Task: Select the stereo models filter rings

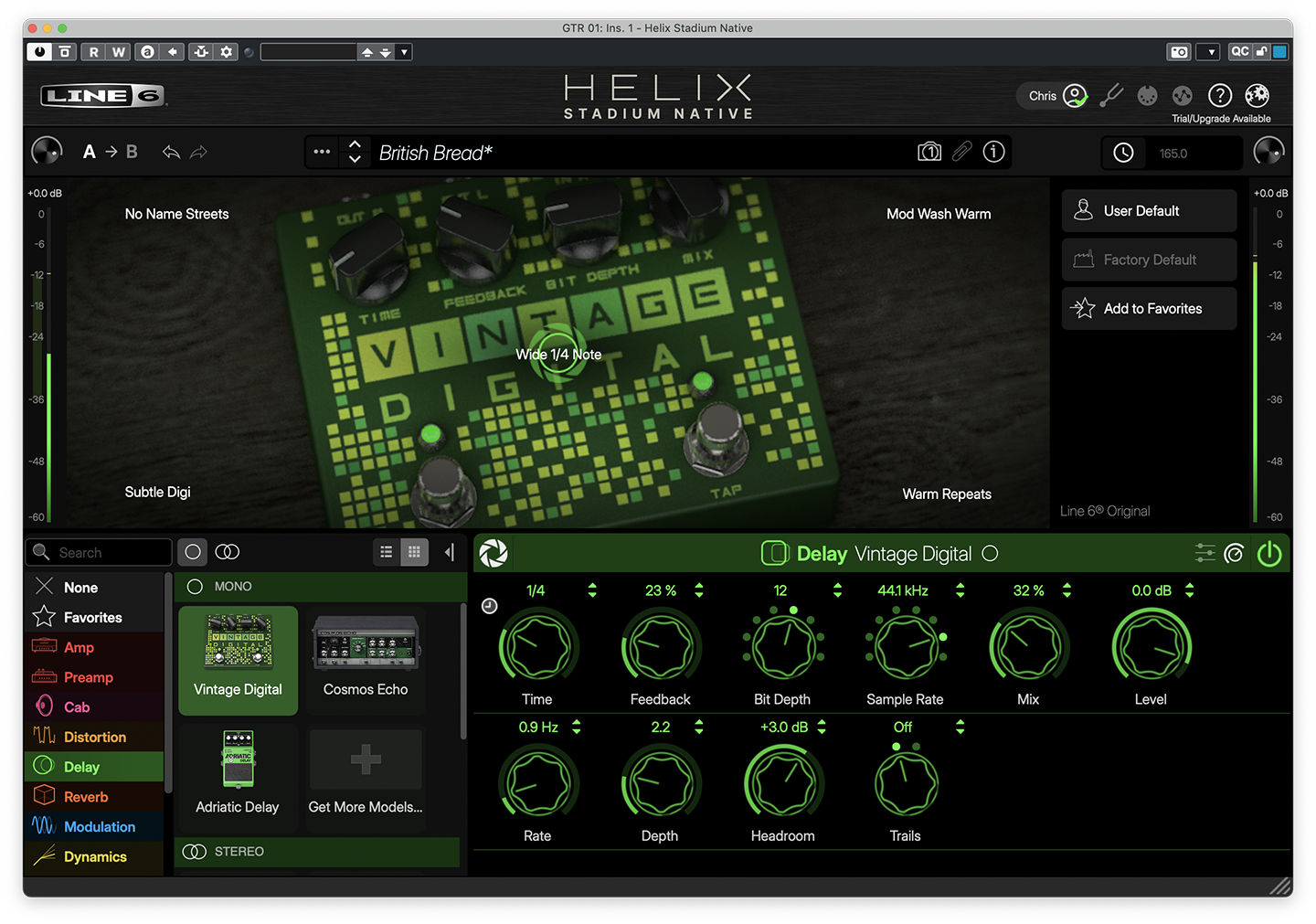Action: pos(228,552)
